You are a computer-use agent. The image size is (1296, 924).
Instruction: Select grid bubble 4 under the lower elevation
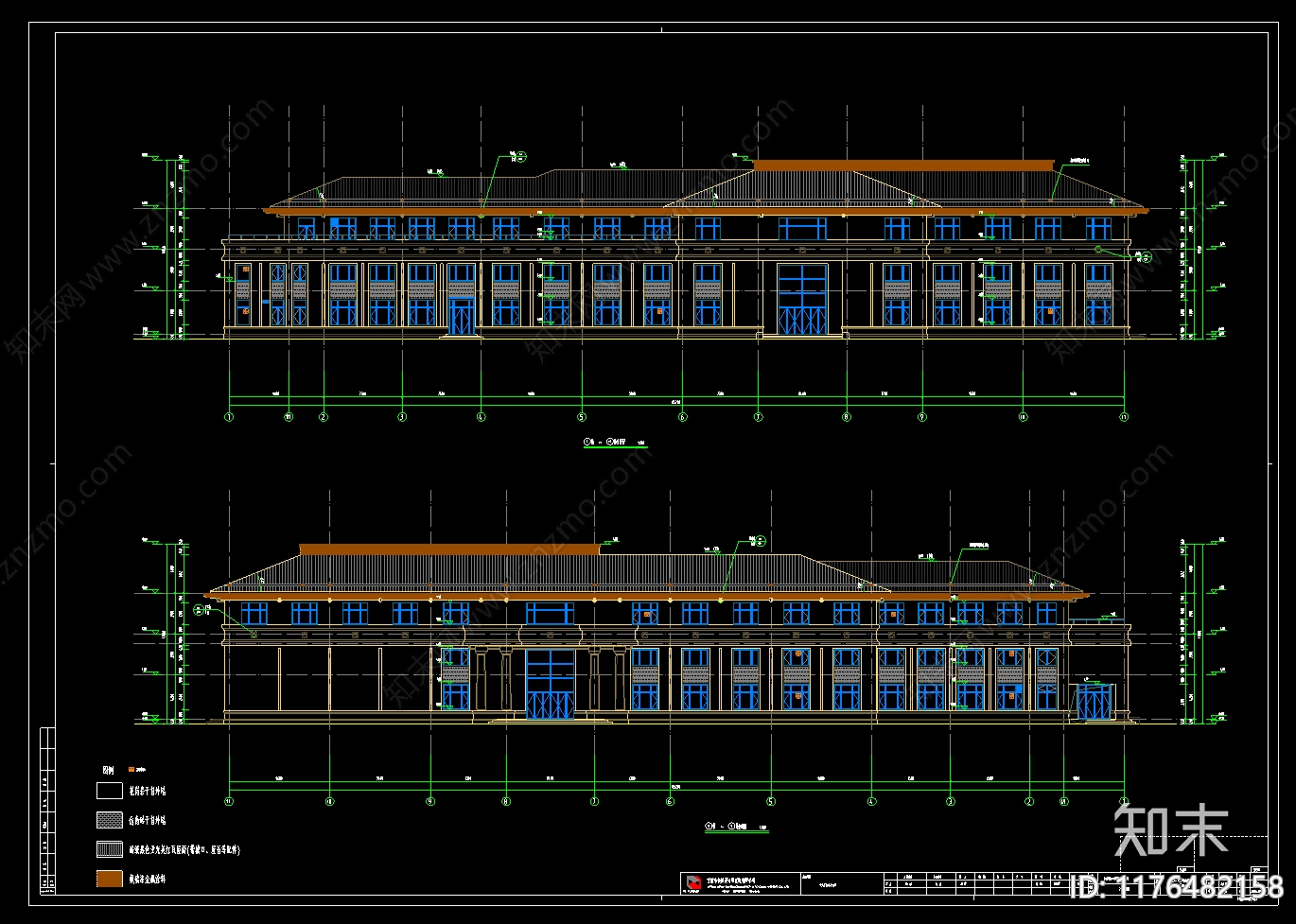[x=871, y=801]
